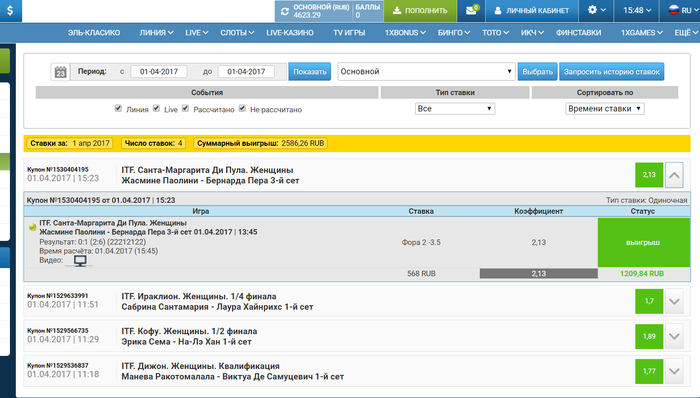Click the start date field 01-04-2017

click(158, 71)
